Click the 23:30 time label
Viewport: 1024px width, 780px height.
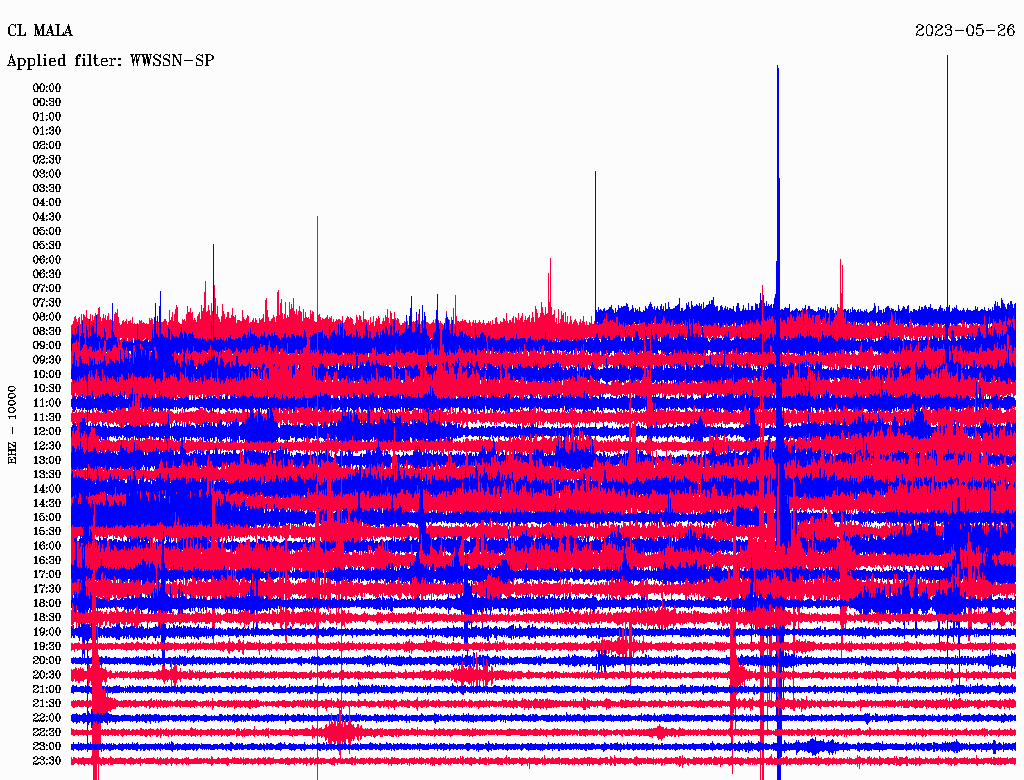(47, 761)
